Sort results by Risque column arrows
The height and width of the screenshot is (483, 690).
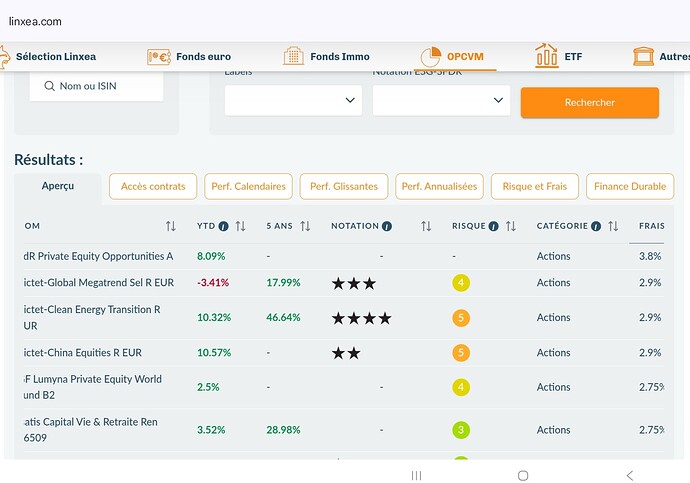pos(511,226)
